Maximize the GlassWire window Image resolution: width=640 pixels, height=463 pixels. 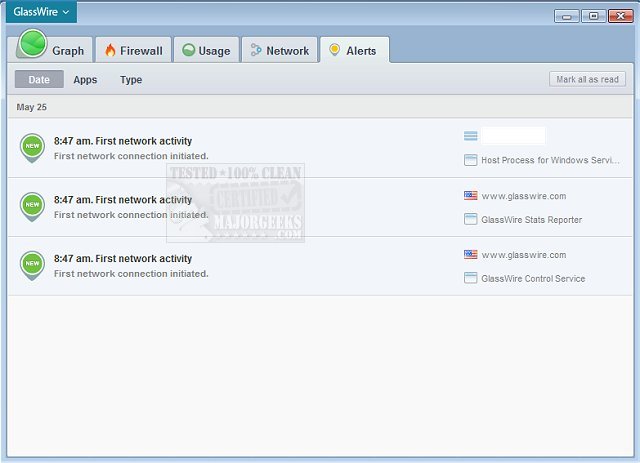[593, 16]
